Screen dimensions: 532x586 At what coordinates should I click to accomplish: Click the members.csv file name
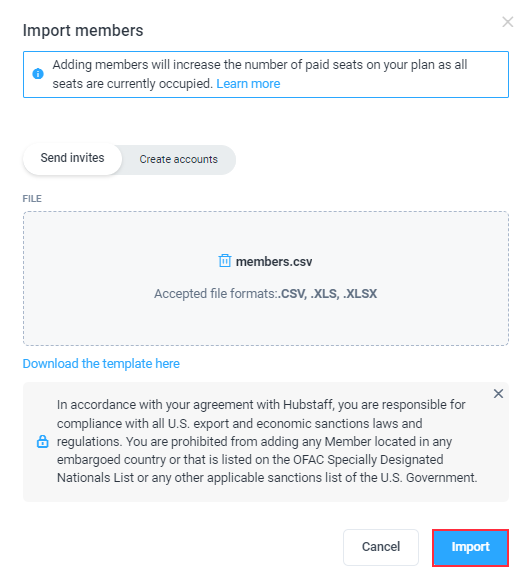click(274, 262)
